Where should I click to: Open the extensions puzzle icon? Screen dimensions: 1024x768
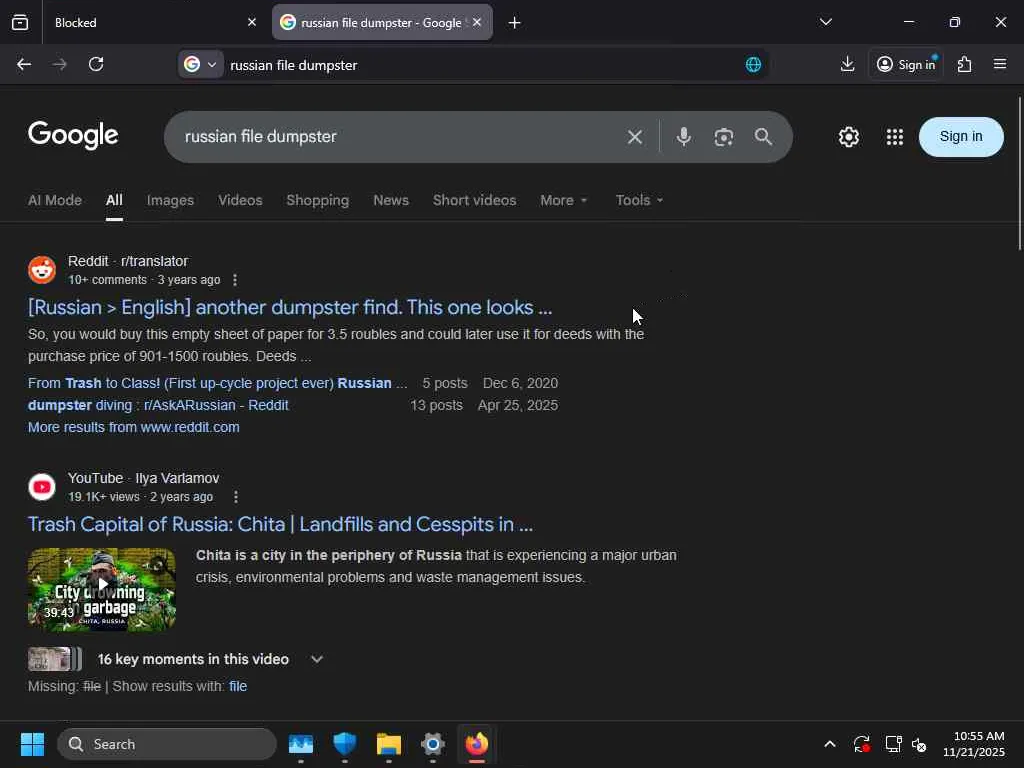(964, 64)
